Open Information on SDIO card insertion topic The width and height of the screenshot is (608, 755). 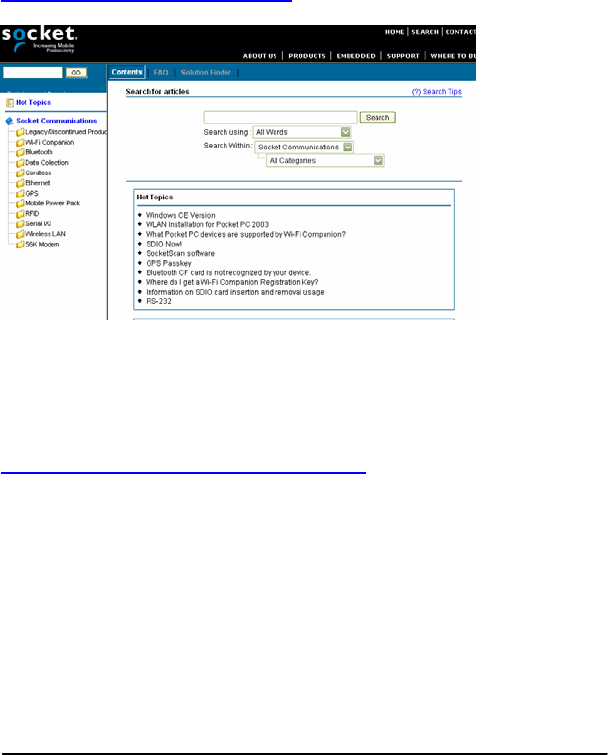pyautogui.click(x=235, y=292)
